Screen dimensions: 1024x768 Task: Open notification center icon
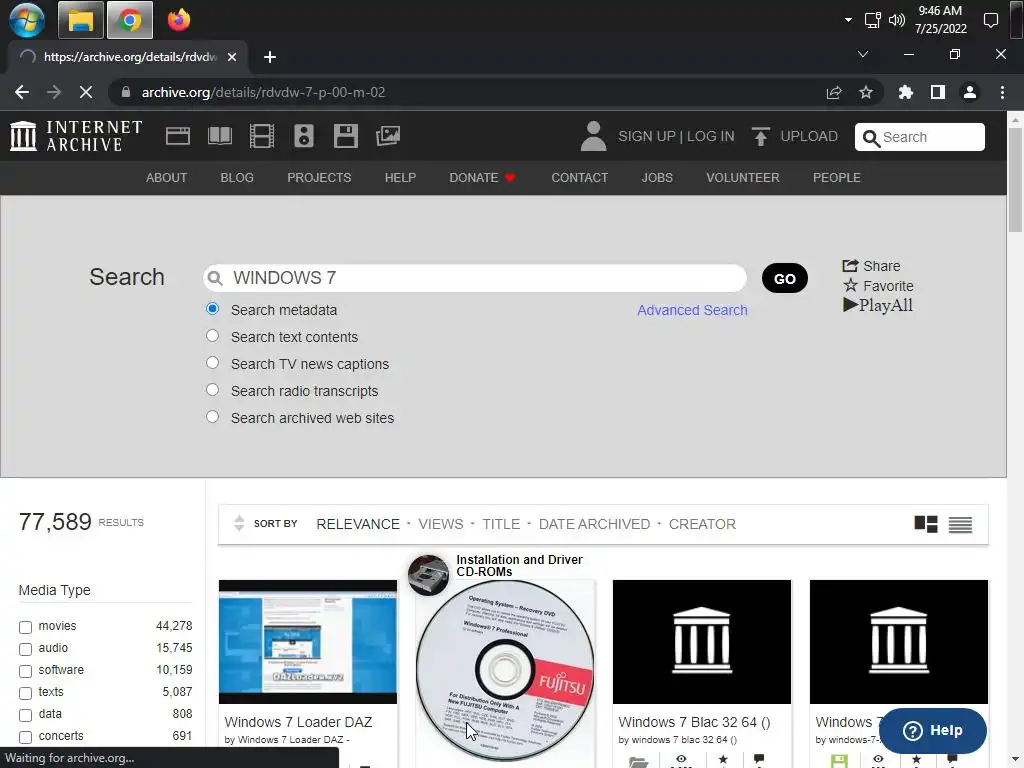coord(991,20)
